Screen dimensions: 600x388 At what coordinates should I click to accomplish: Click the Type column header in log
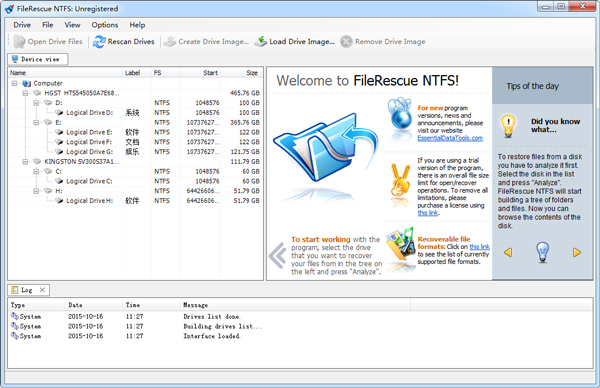36,305
